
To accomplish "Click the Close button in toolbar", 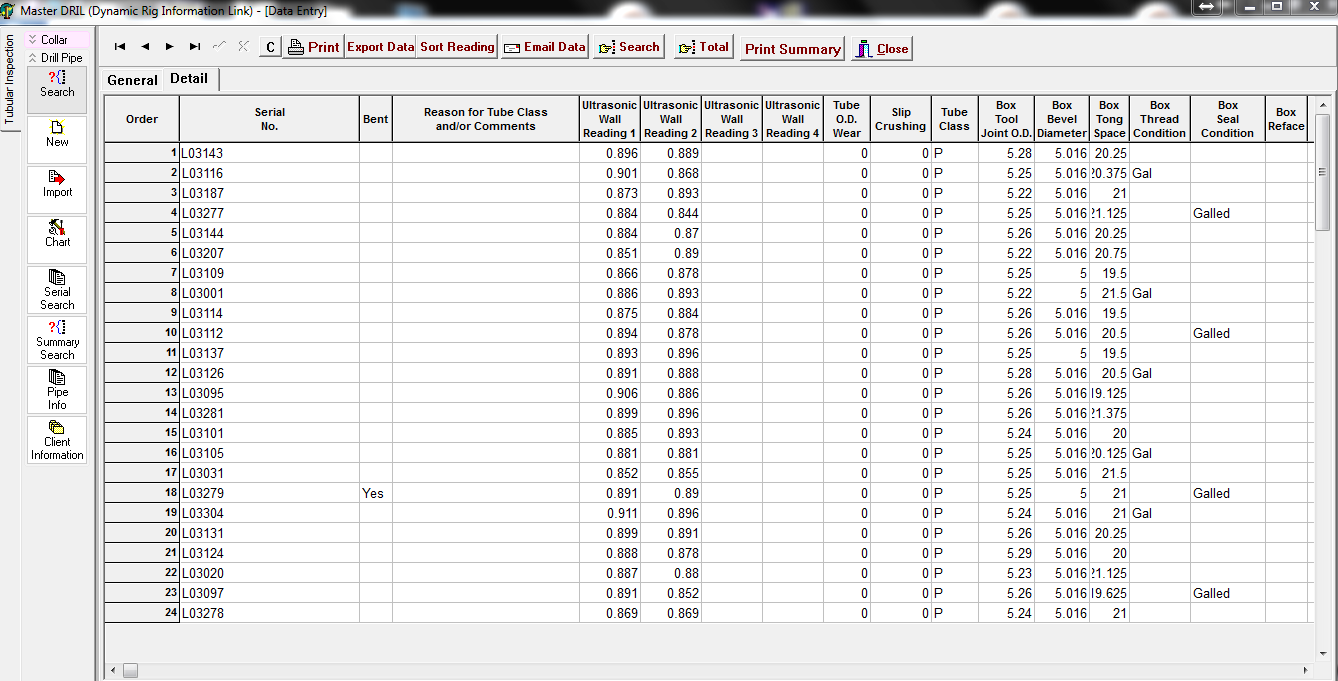I will (x=882, y=48).
